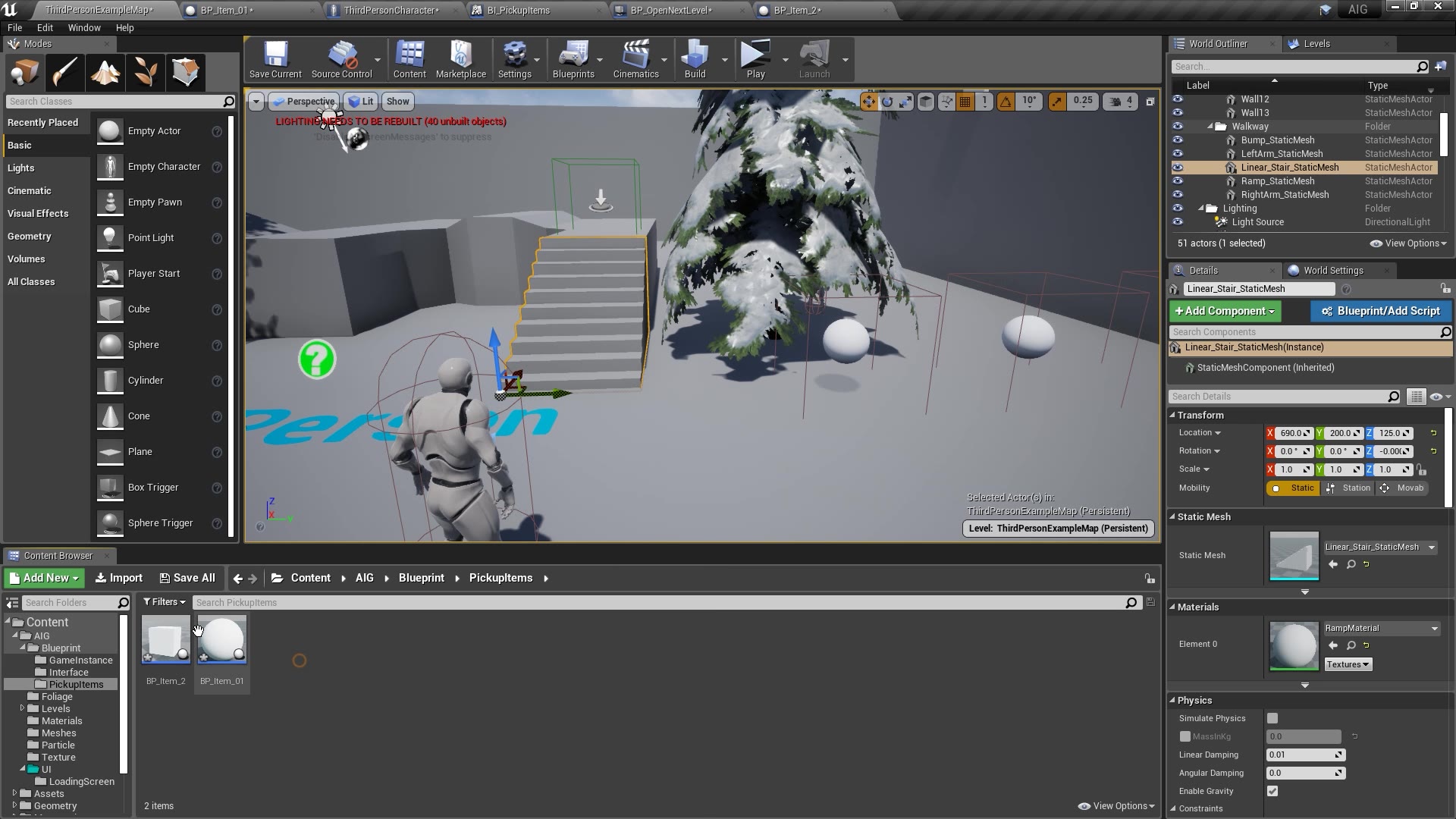The width and height of the screenshot is (1456, 819).
Task: Hide Wall12 visibility in outliner
Action: [x=1179, y=98]
